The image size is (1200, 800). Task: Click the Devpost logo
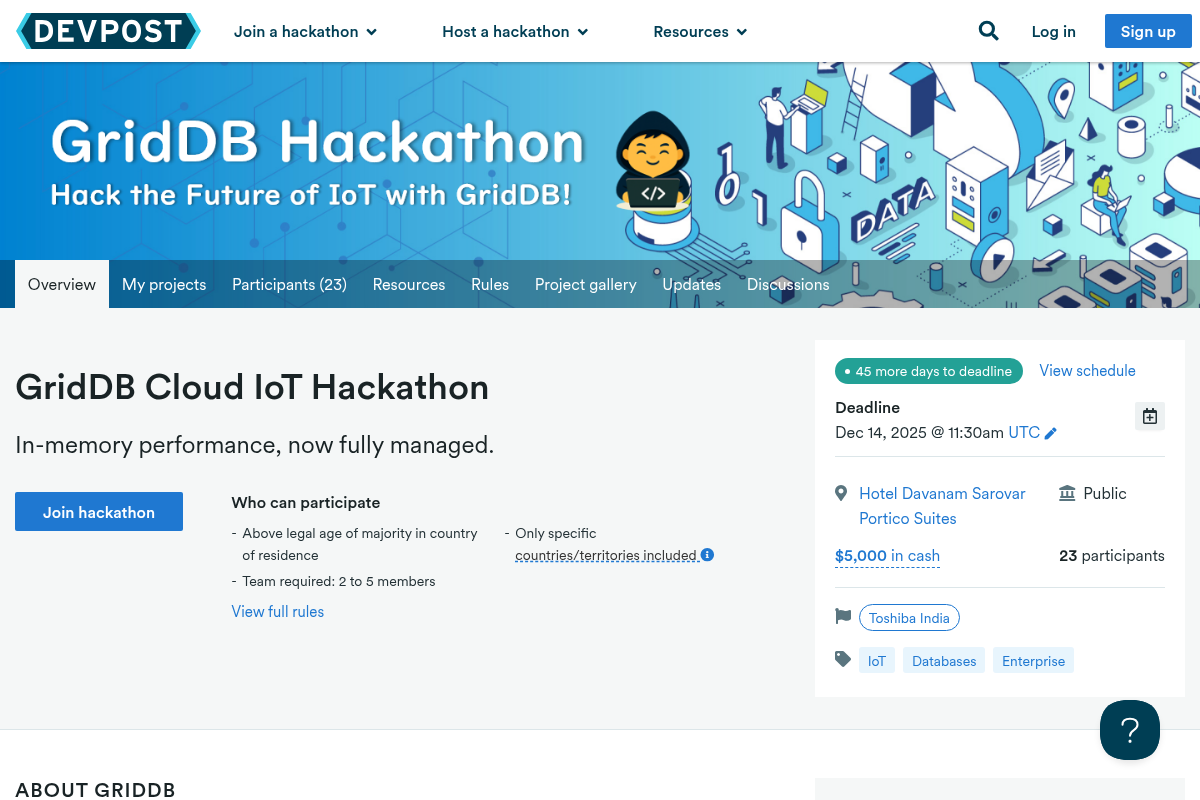point(108,31)
